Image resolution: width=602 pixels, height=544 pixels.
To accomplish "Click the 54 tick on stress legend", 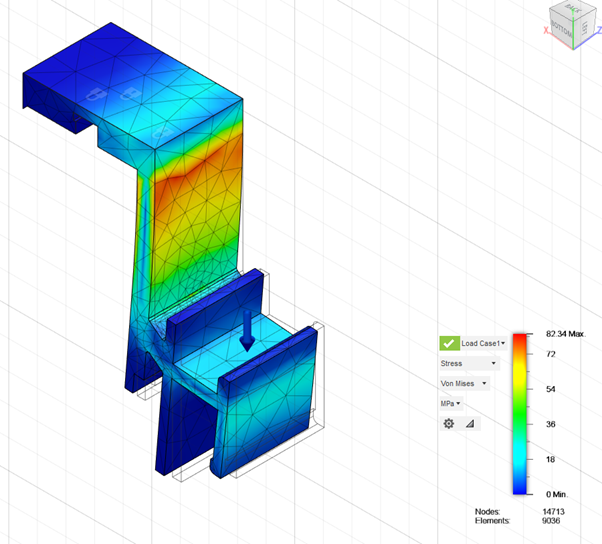I will 549,389.
